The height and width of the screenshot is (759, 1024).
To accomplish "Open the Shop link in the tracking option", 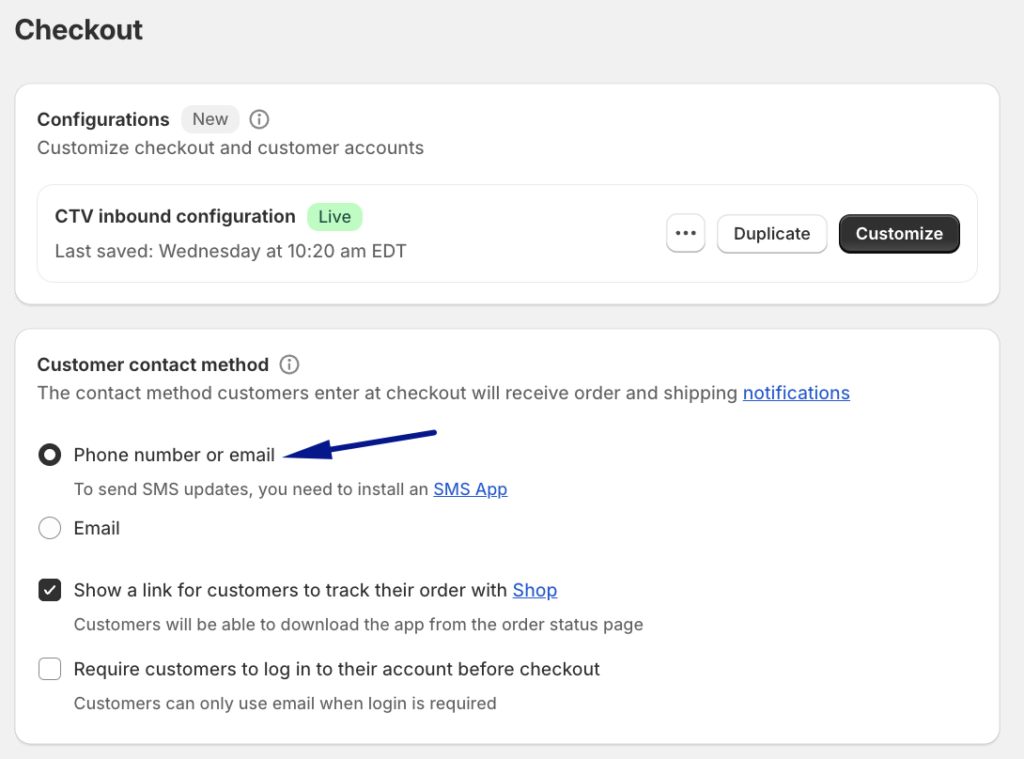I will pyautogui.click(x=534, y=590).
